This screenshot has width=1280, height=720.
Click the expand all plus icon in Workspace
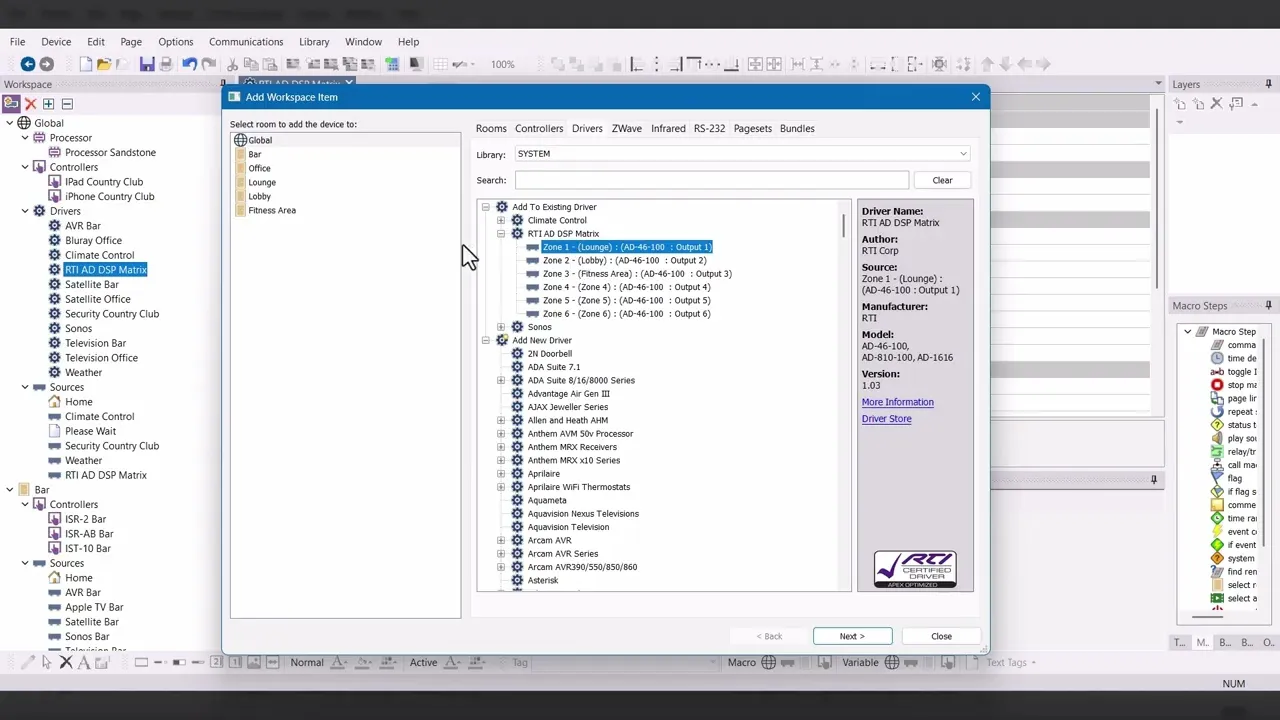(x=48, y=104)
